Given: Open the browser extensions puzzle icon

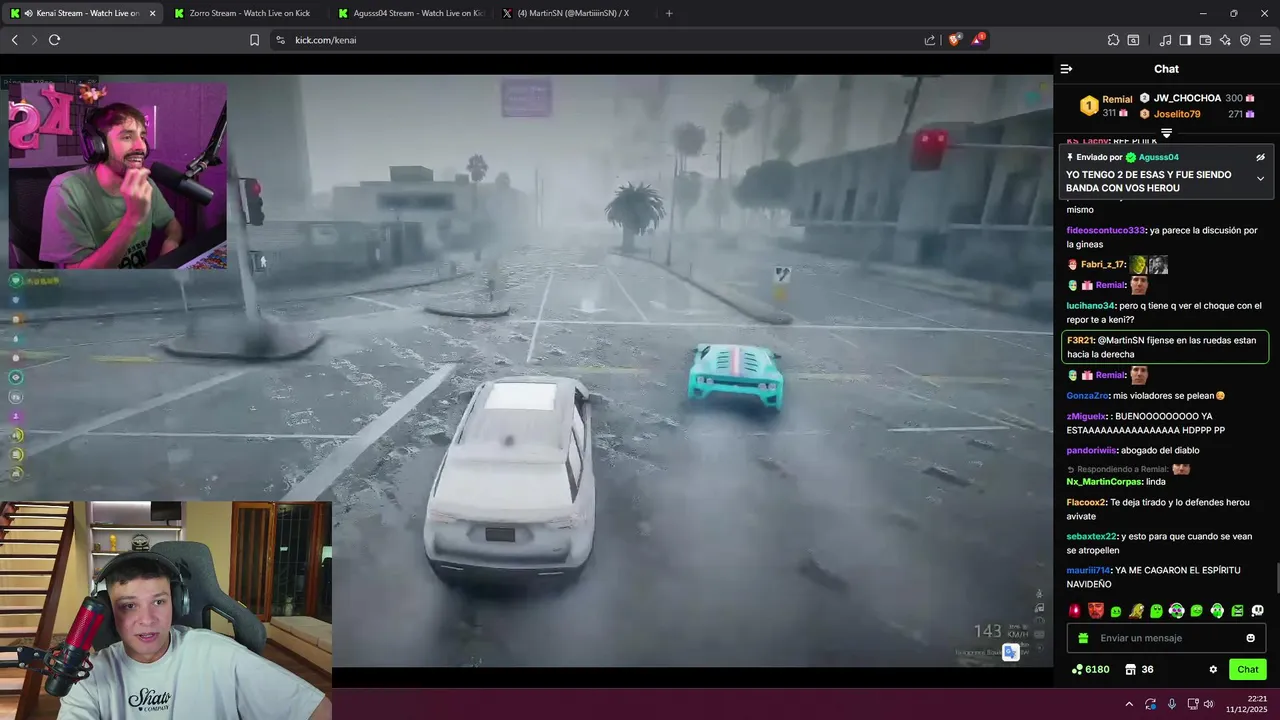Looking at the screenshot, I should [1113, 40].
